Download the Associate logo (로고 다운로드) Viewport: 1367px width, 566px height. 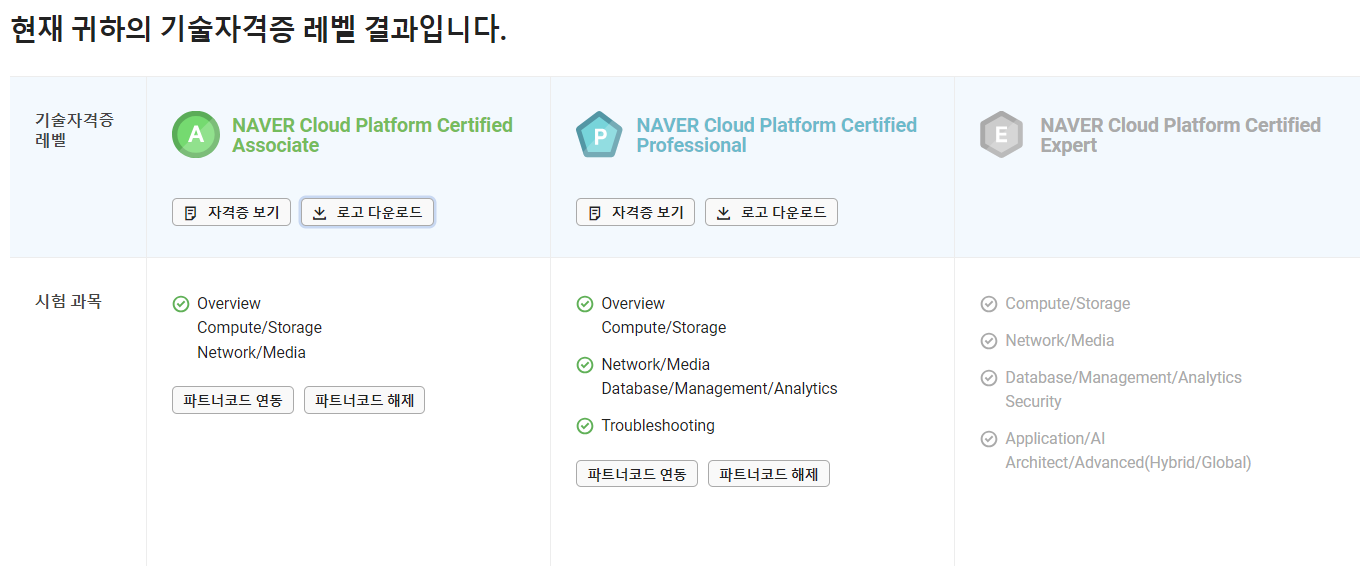367,212
